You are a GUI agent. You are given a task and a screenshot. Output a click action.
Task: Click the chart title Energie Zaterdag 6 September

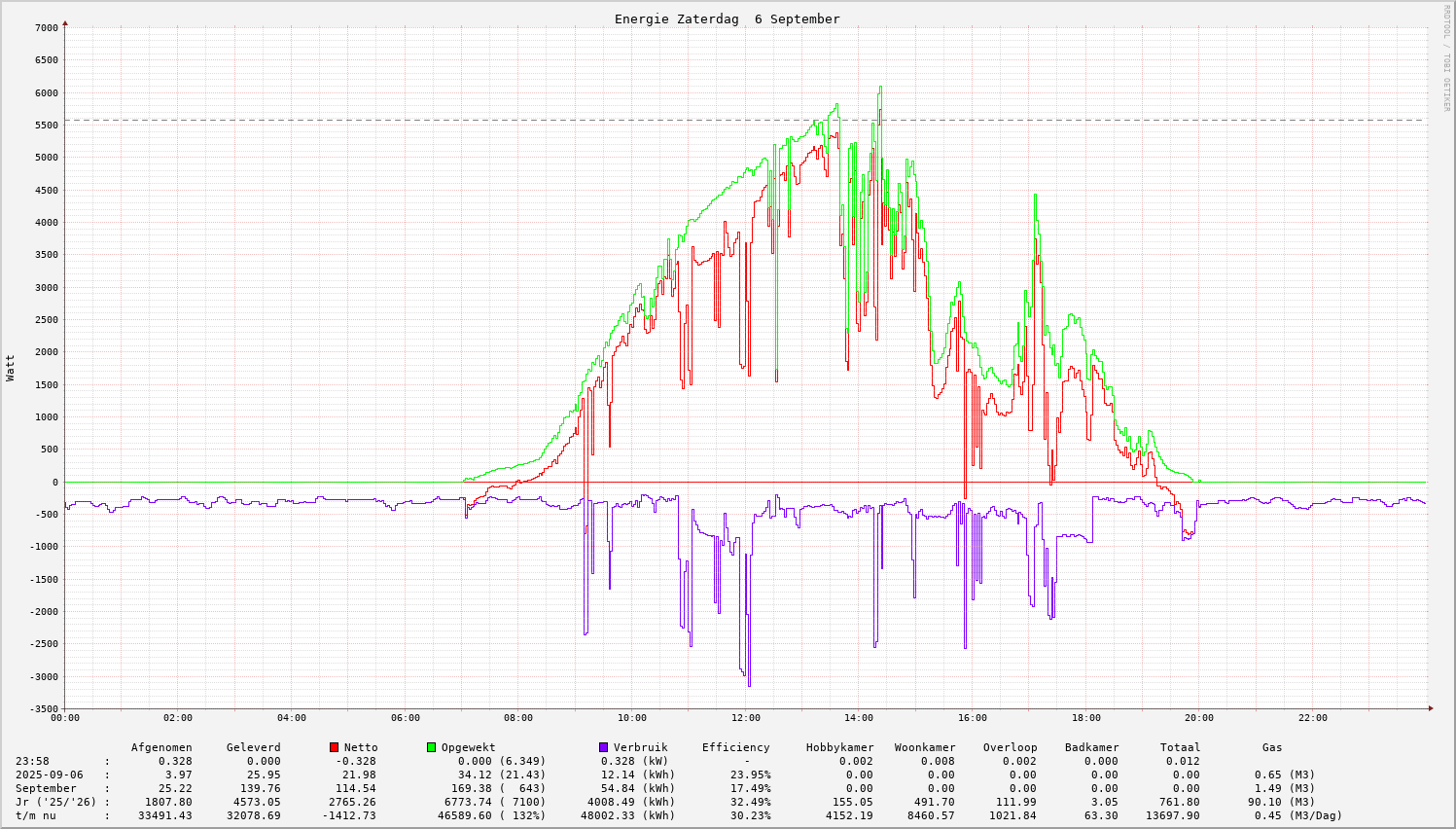727,18
